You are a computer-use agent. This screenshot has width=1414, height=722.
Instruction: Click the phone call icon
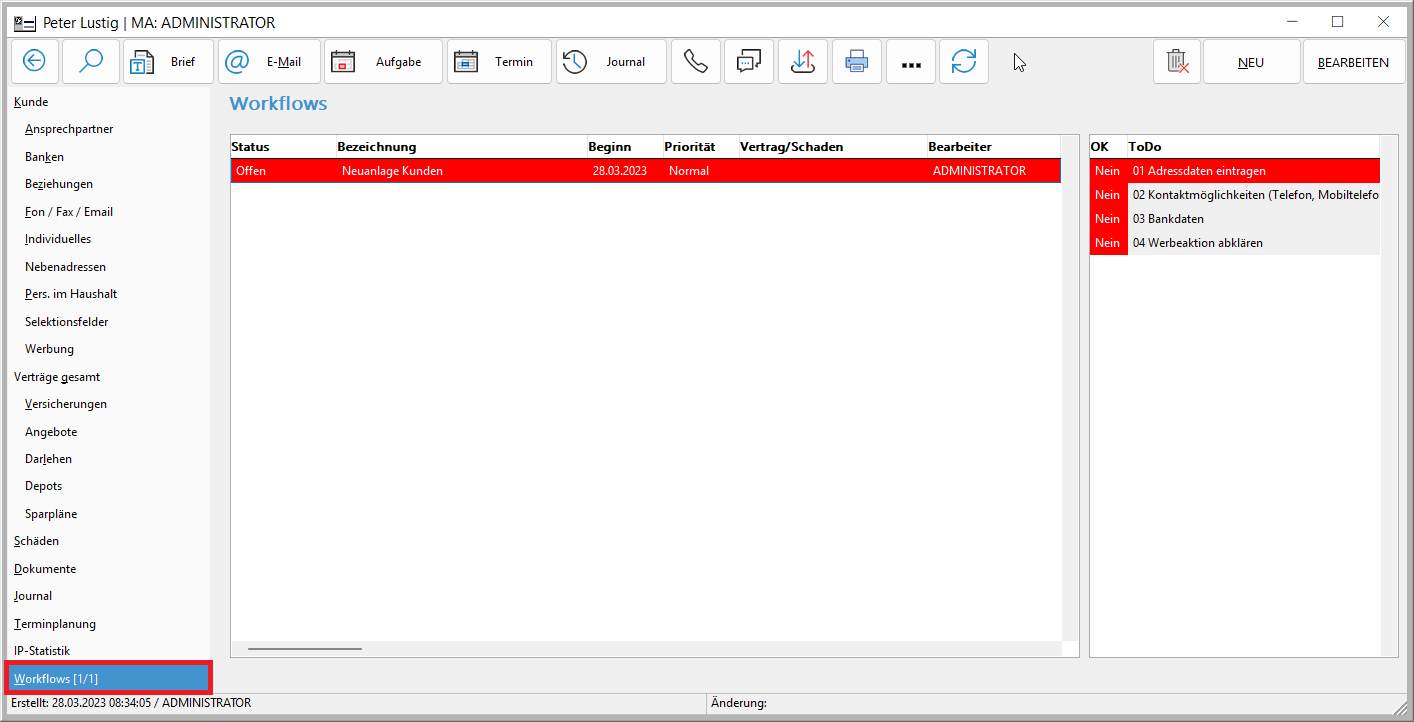(696, 62)
